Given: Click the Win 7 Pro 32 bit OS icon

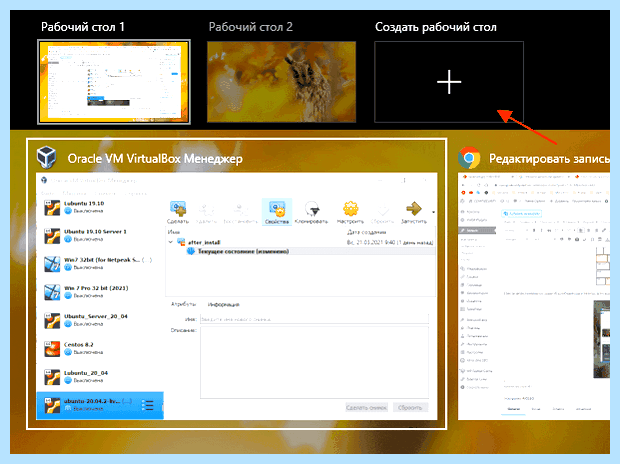Looking at the screenshot, I should point(52,292).
